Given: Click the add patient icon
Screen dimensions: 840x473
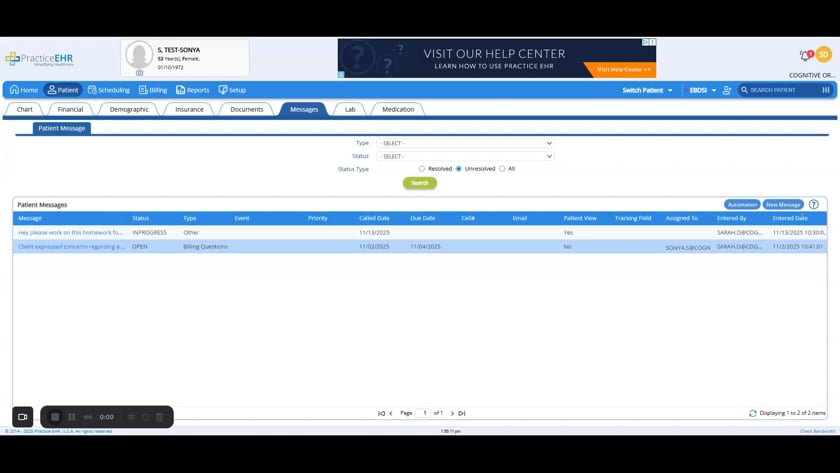Looking at the screenshot, I should point(727,90).
